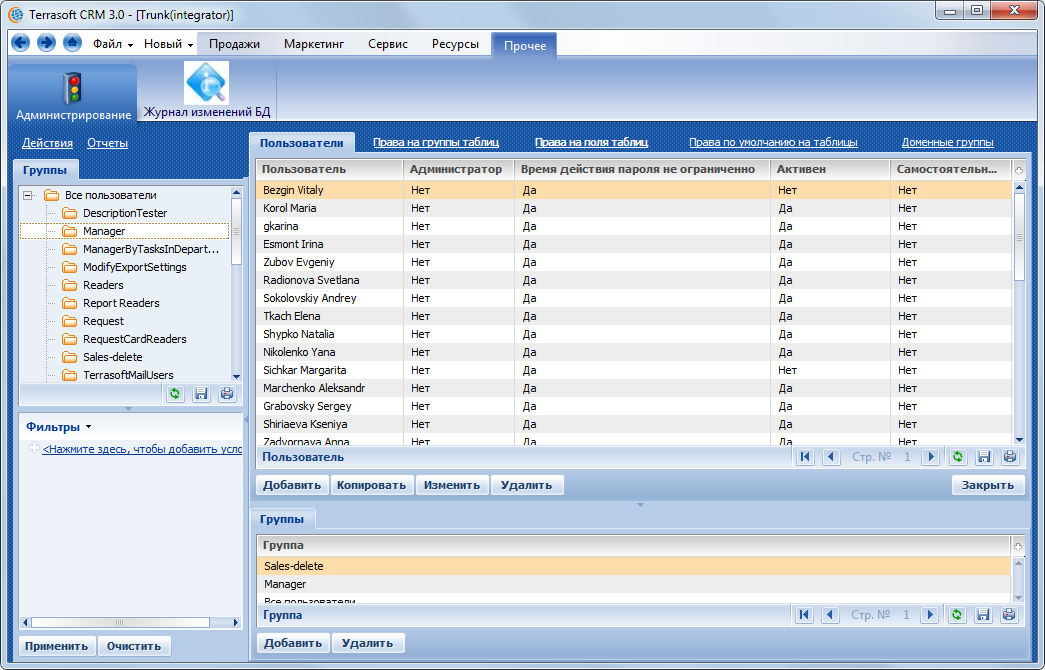This screenshot has height=670, width=1045.
Task: Jump to first page of Группа grid
Action: click(804, 615)
